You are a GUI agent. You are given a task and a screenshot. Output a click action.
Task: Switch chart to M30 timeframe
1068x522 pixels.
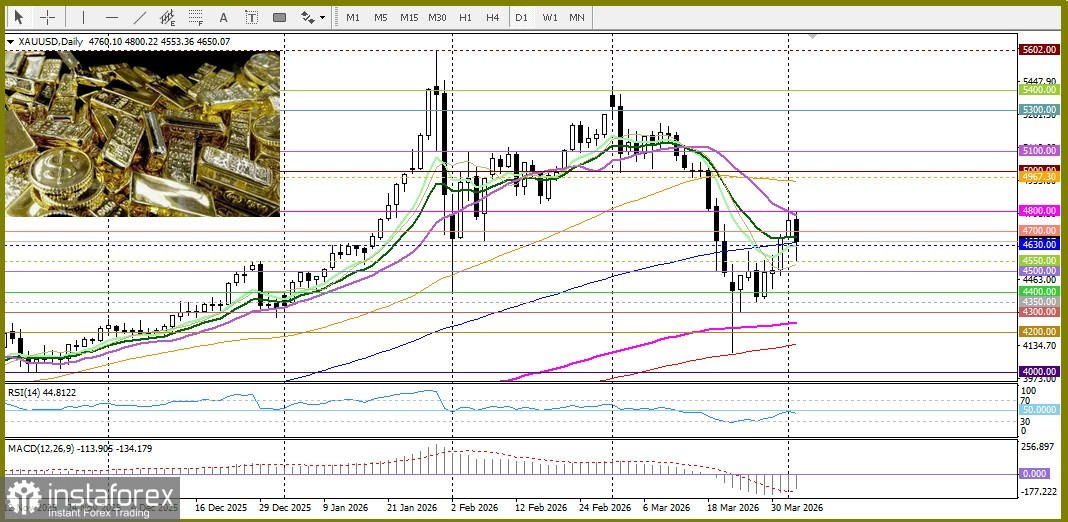[437, 17]
